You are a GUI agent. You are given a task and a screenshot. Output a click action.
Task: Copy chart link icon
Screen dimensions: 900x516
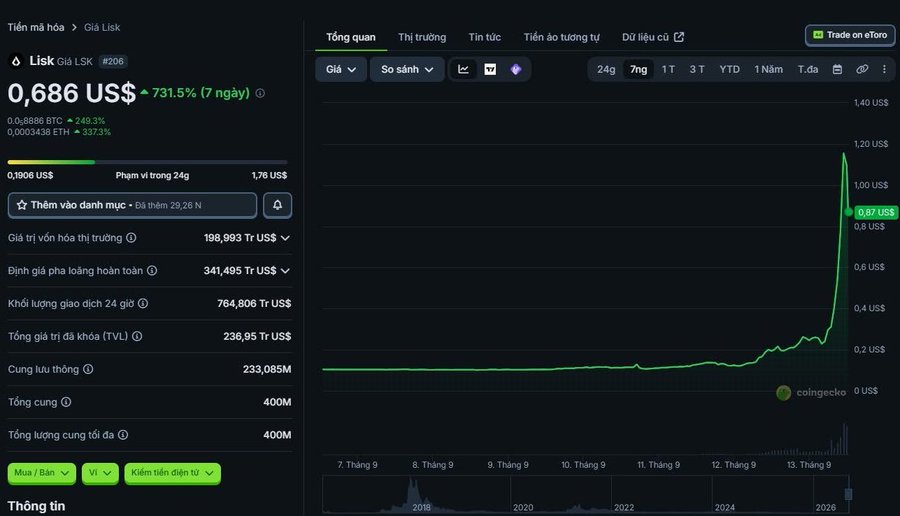click(x=862, y=69)
